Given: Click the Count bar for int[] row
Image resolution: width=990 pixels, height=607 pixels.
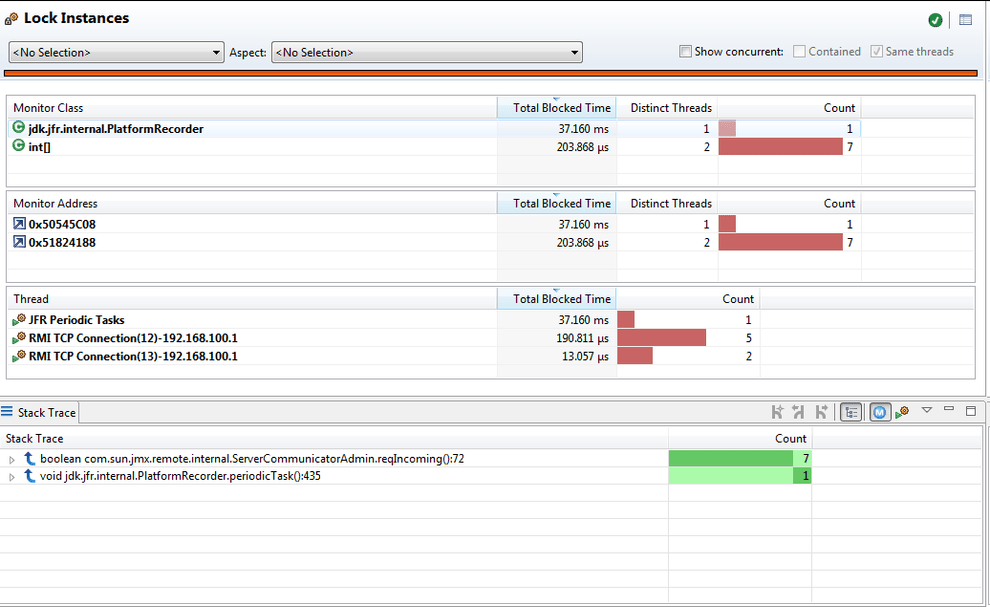Looking at the screenshot, I should (x=780, y=146).
